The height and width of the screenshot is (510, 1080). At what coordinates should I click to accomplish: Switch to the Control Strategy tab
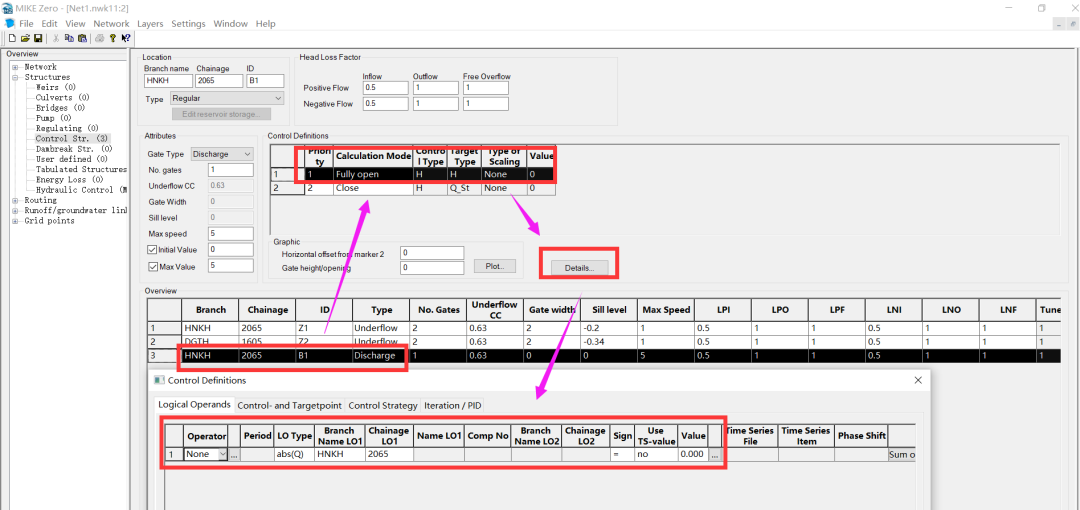(x=383, y=405)
